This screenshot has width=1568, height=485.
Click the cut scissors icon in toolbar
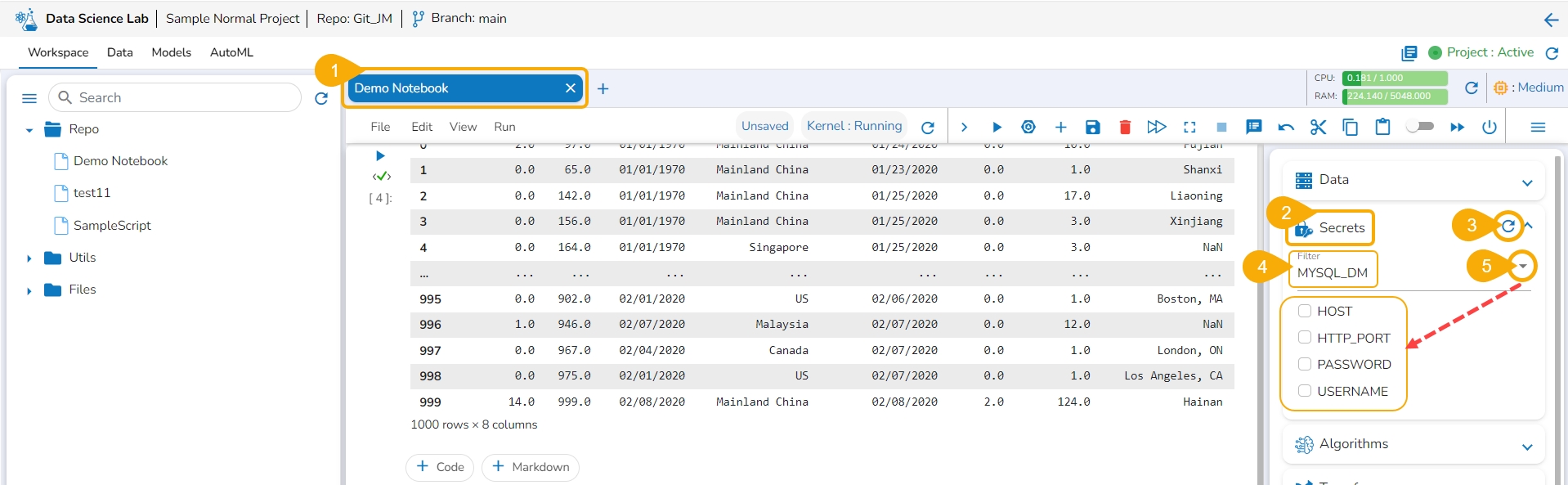click(1318, 127)
